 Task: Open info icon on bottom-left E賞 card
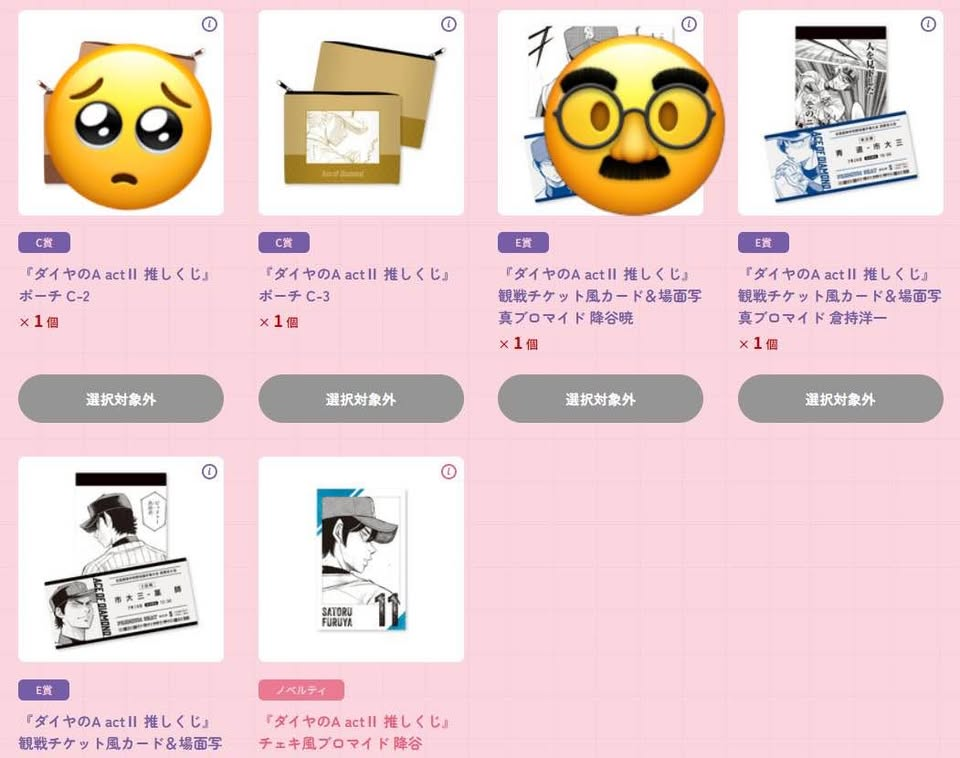[x=209, y=472]
